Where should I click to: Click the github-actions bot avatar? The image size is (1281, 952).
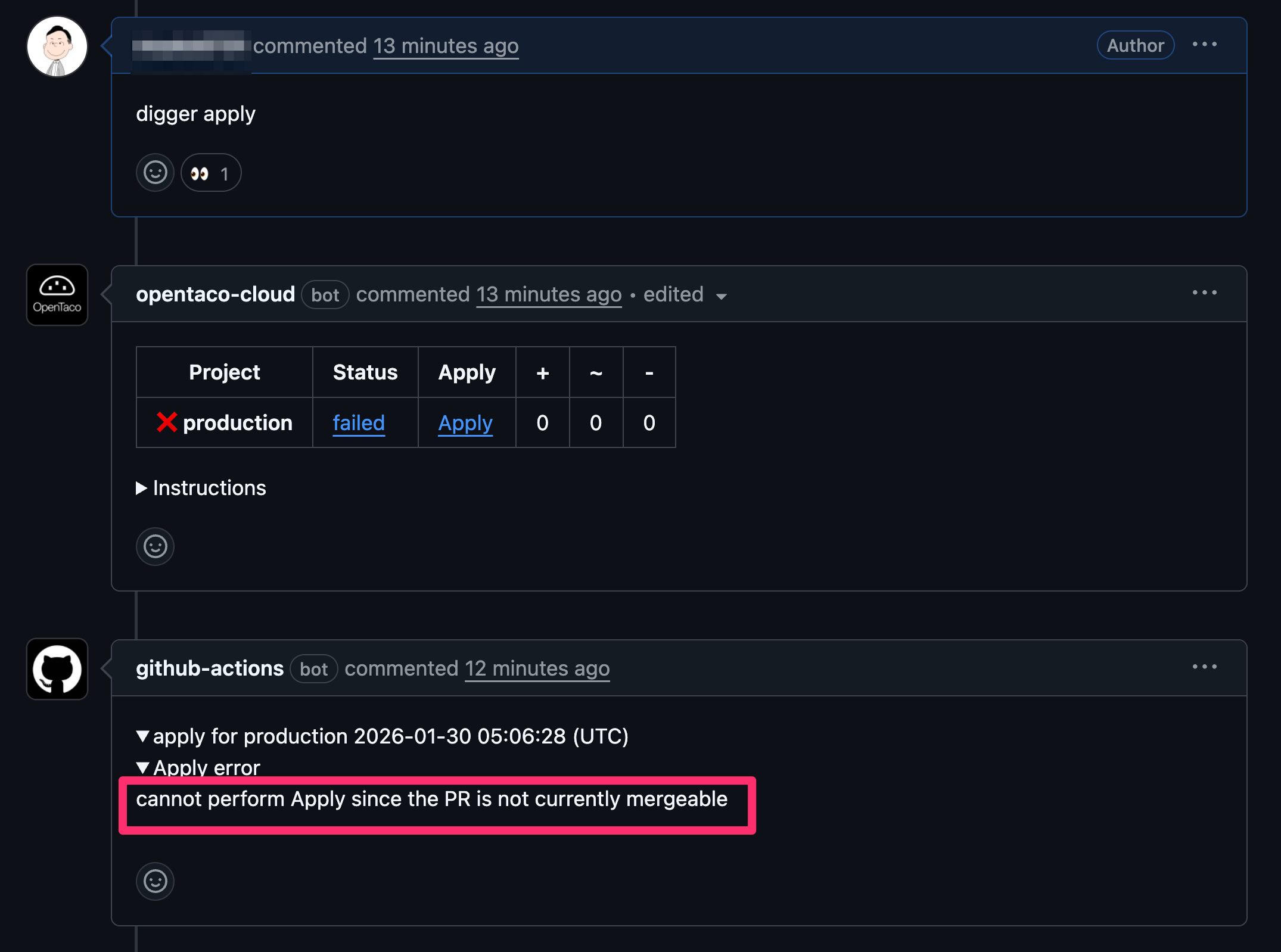coord(57,669)
